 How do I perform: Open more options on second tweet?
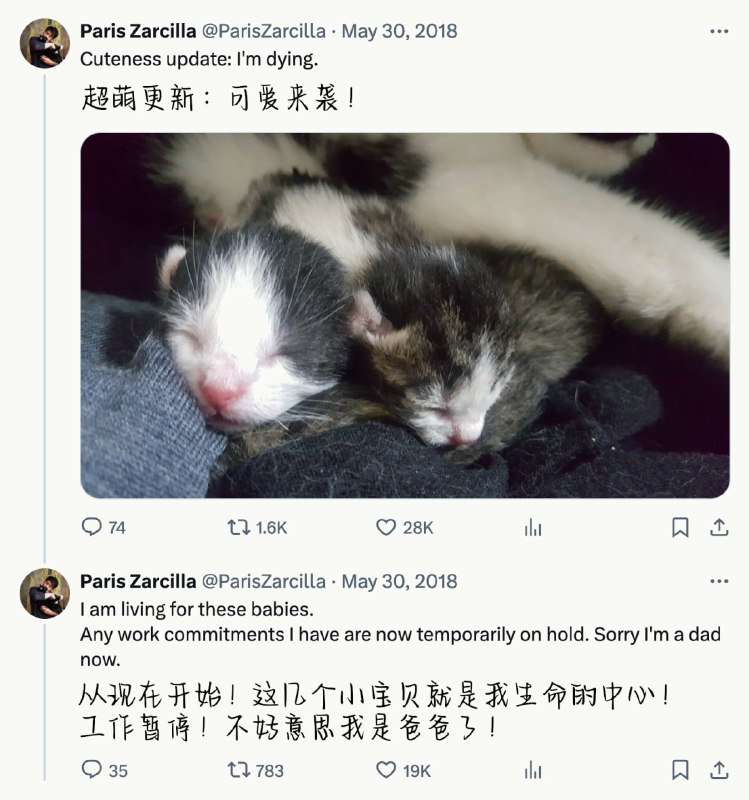point(719,581)
